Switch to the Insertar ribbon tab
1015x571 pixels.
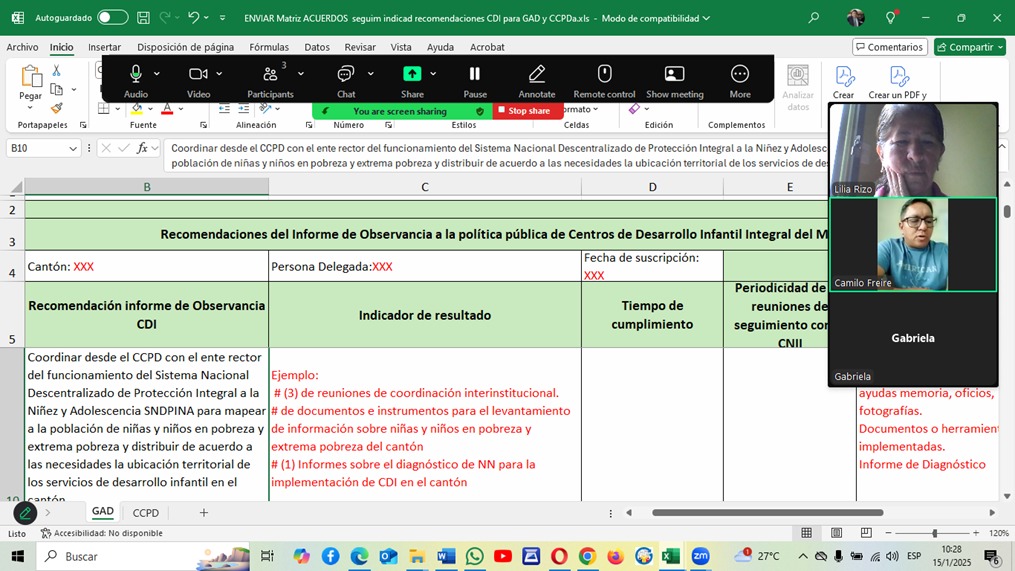(104, 47)
